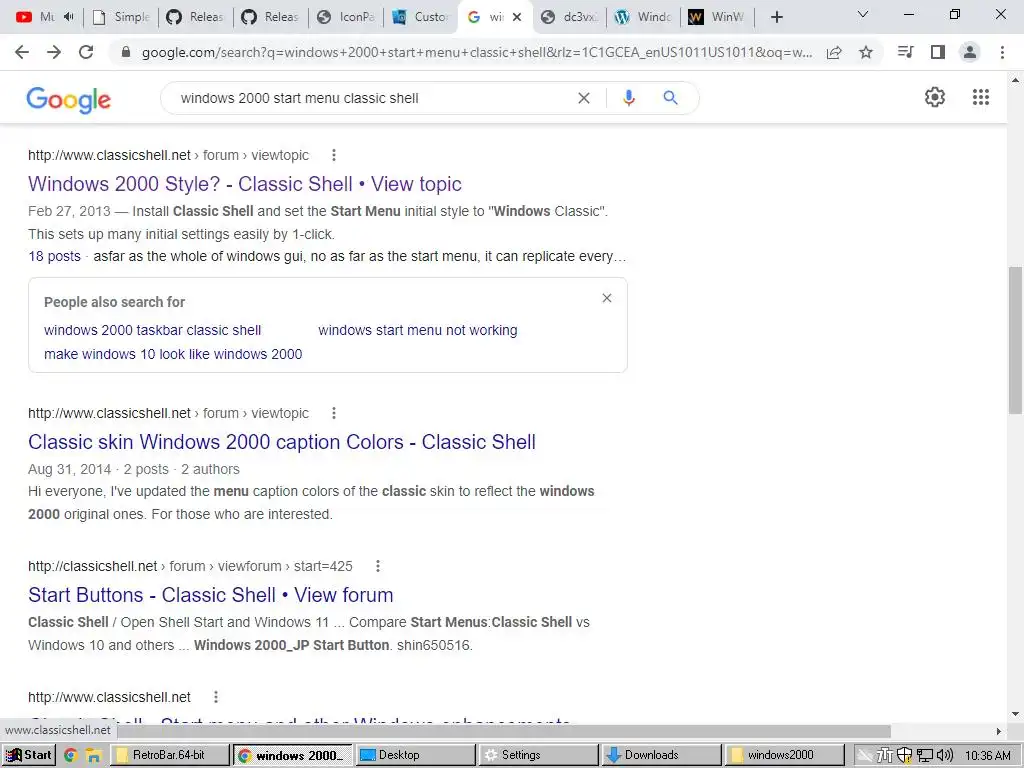Mute the audio-playing YouTube tab

pos(69,17)
